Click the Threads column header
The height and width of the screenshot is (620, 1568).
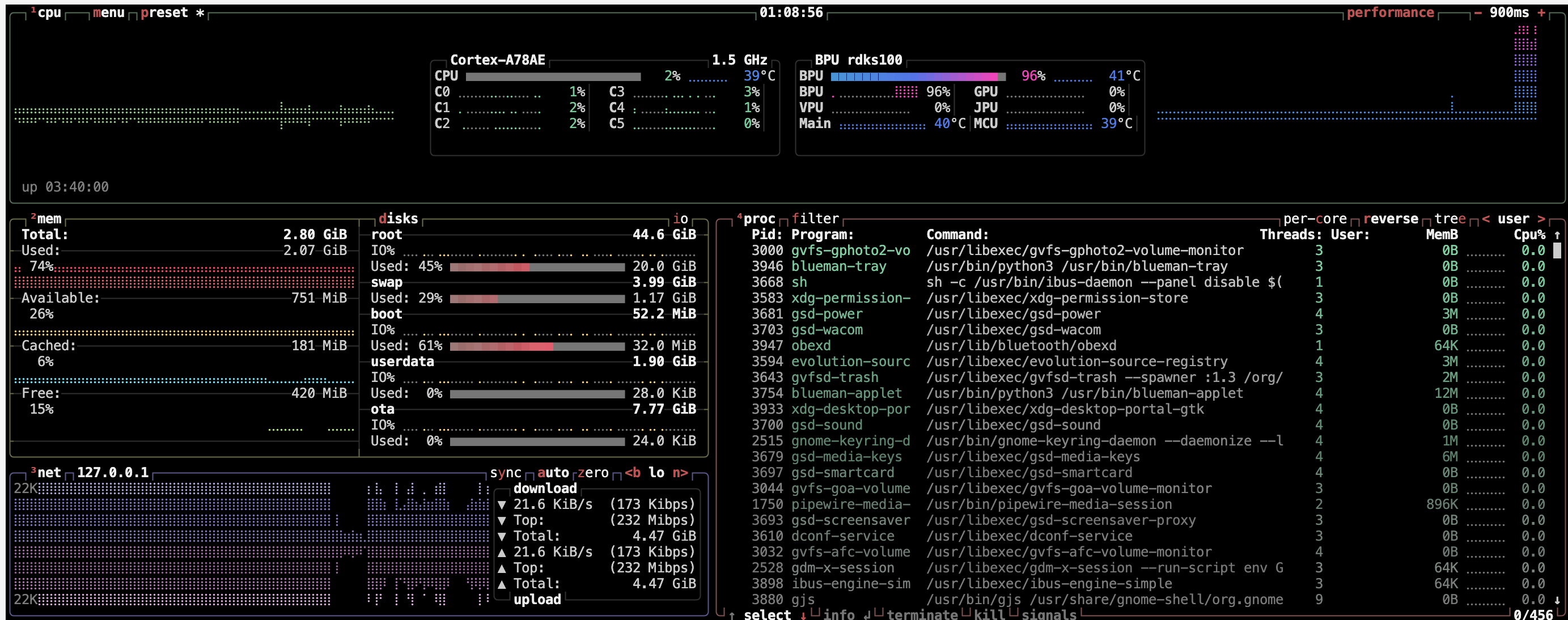pos(1290,234)
